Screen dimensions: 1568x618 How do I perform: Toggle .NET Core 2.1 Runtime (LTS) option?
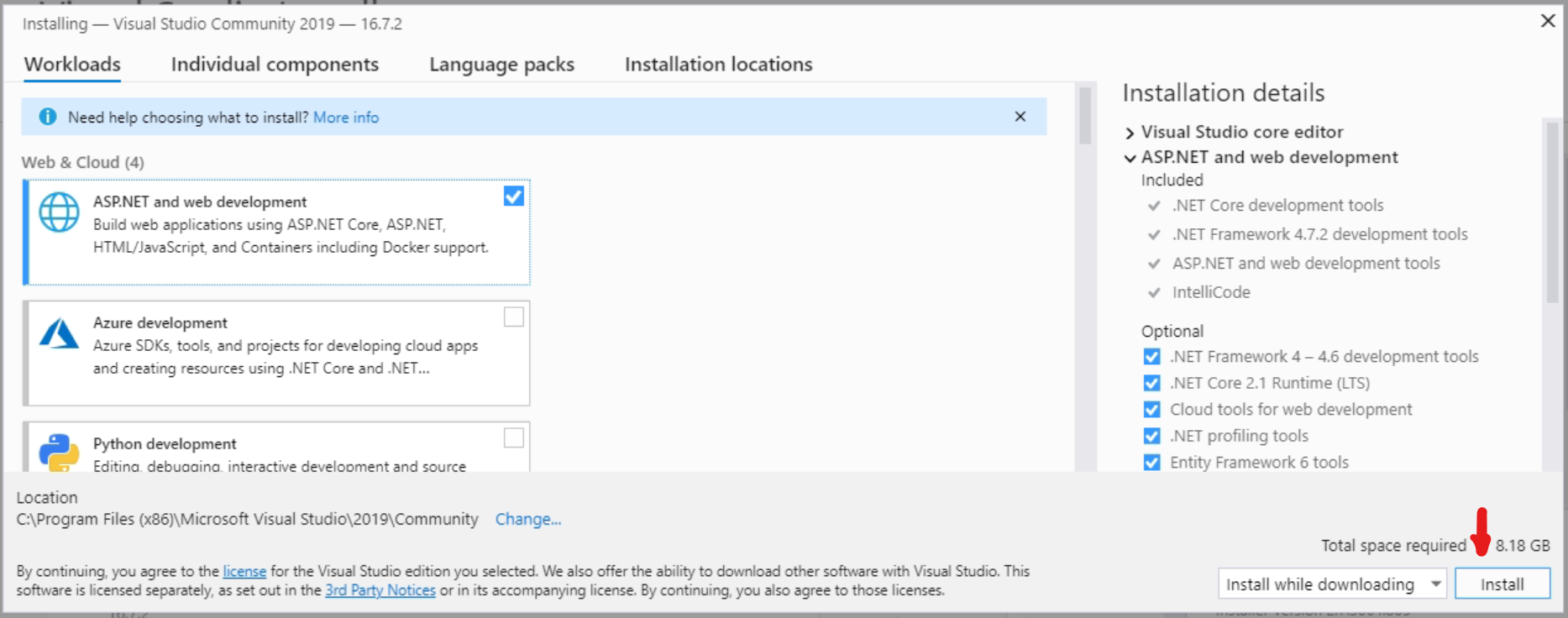[x=1152, y=383]
